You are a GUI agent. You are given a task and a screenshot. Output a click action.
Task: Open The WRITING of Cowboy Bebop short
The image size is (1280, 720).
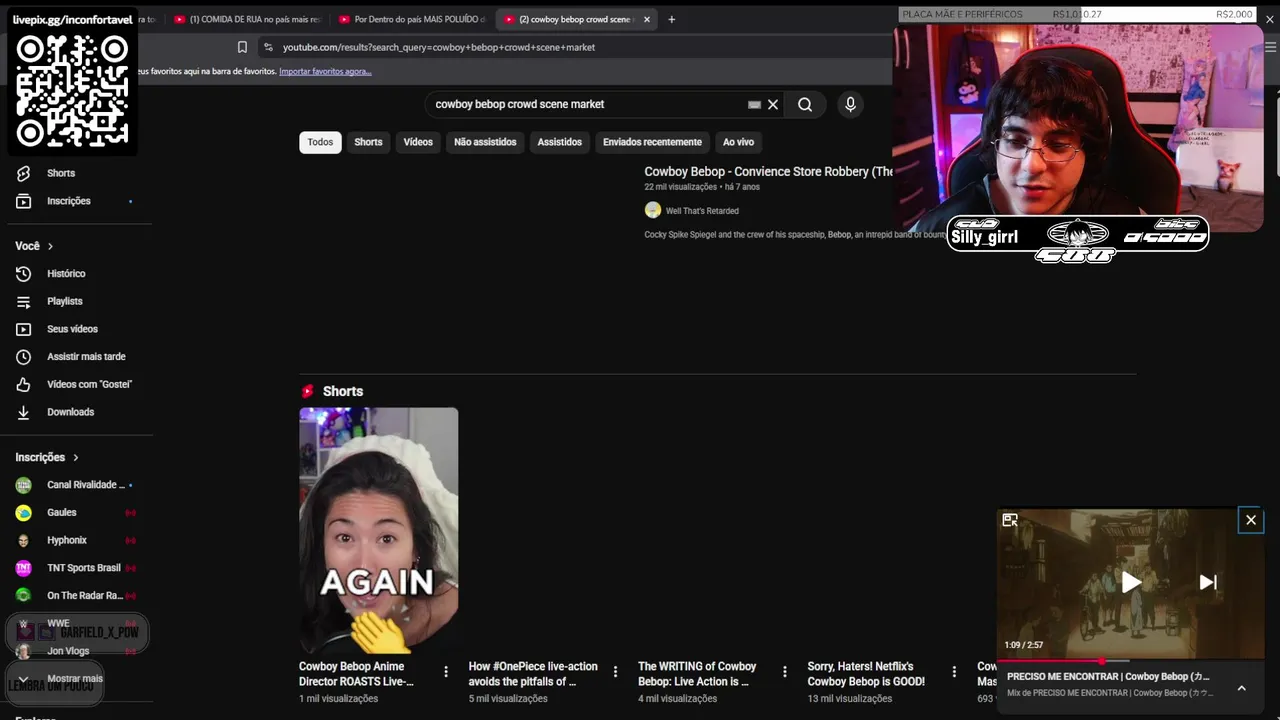coord(697,674)
